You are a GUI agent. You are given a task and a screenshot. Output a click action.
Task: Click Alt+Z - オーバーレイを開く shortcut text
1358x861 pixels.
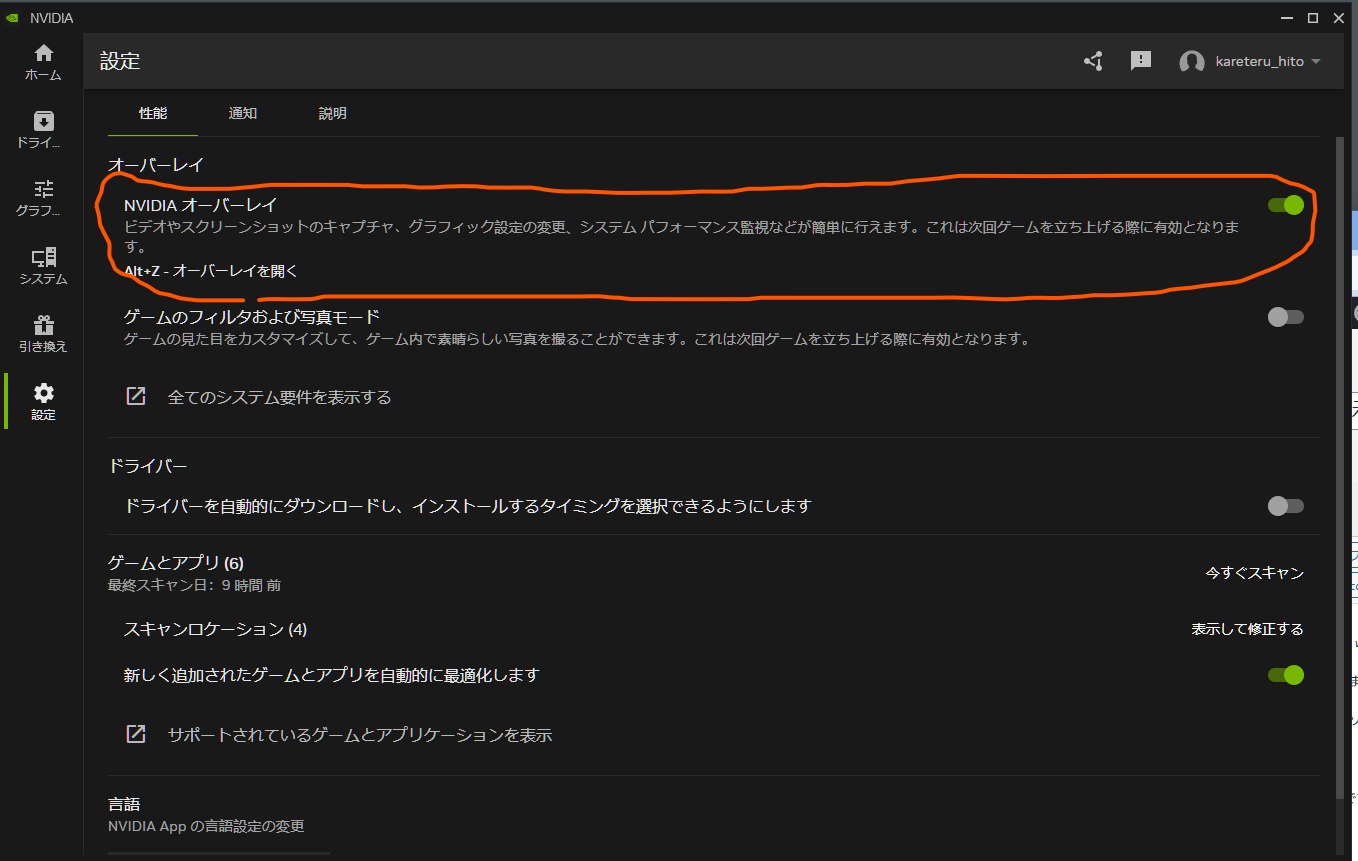211,271
